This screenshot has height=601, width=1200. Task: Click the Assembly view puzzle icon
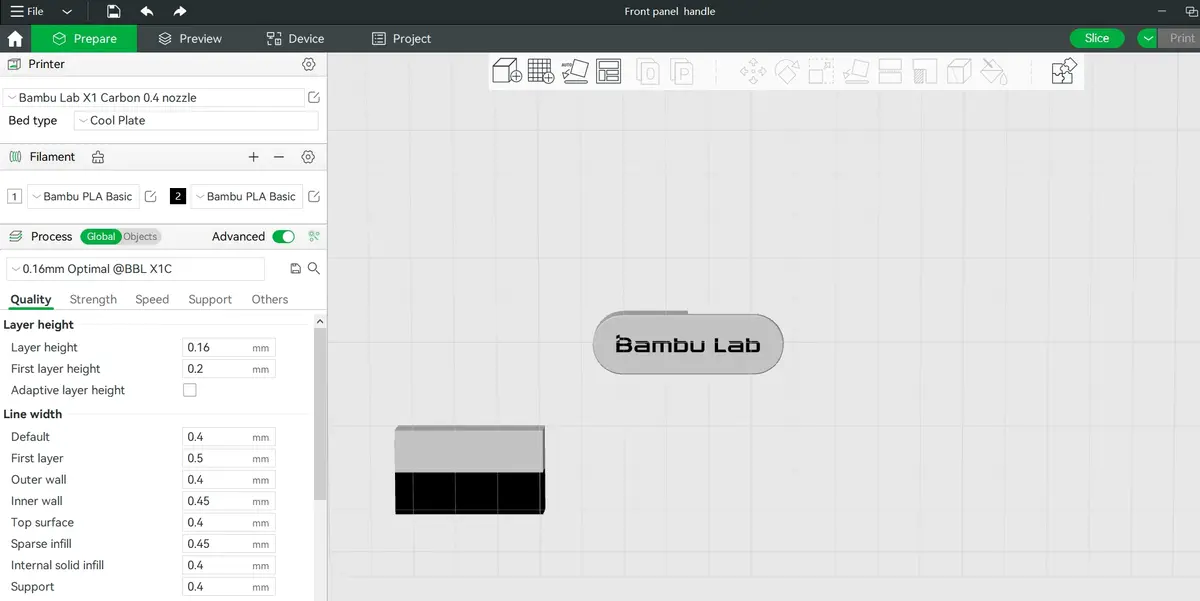click(1064, 72)
